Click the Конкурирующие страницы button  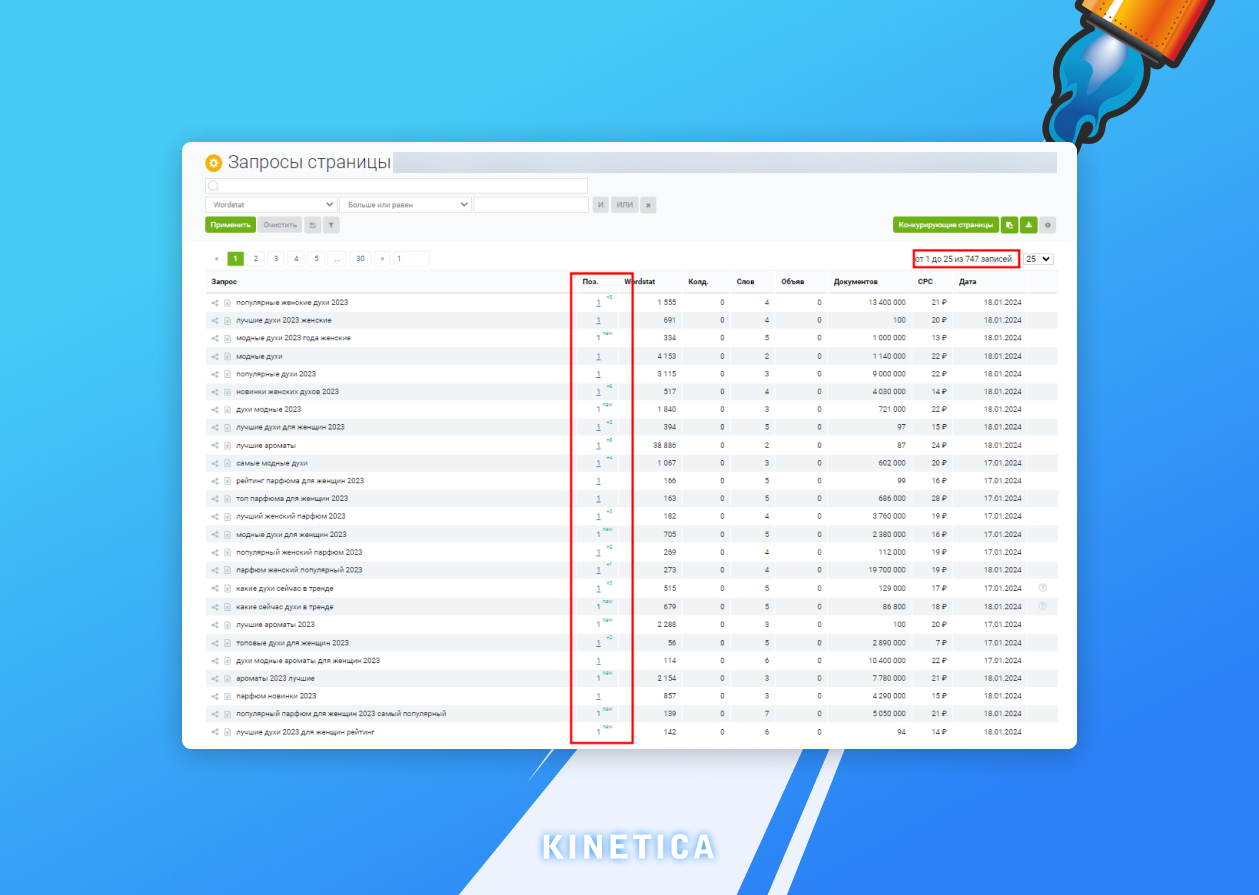945,225
